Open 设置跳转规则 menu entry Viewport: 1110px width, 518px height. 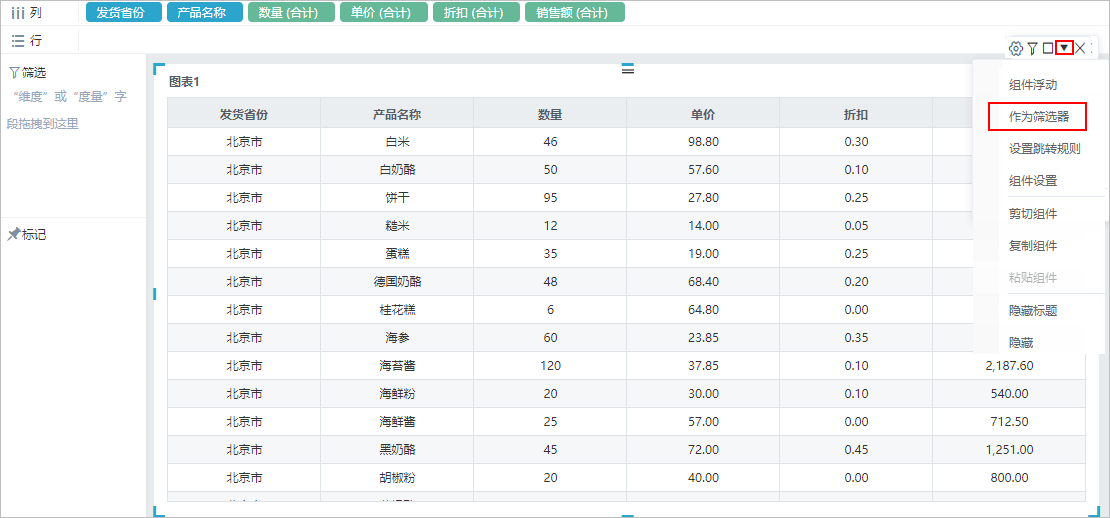coord(1044,149)
